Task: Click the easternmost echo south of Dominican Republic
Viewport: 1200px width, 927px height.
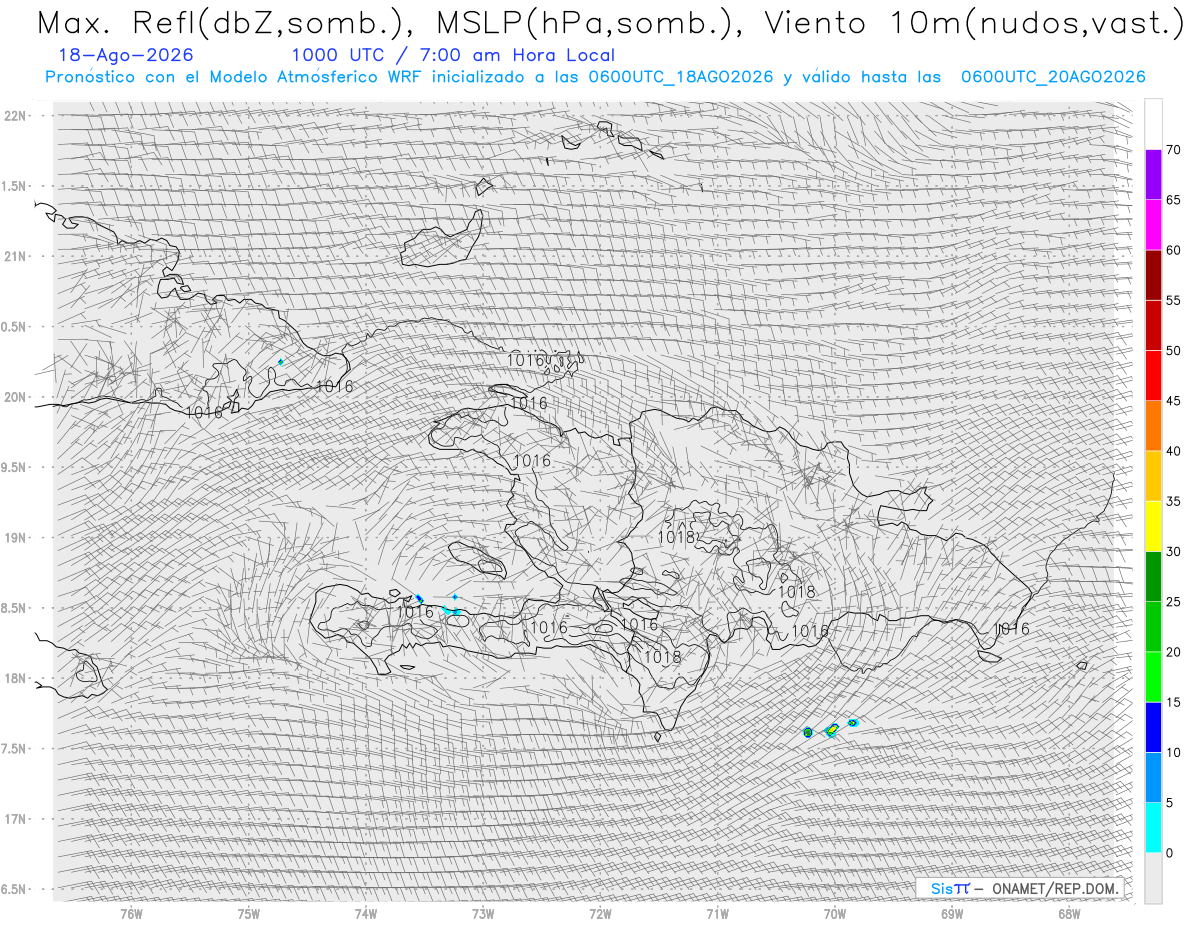Action: 853,722
